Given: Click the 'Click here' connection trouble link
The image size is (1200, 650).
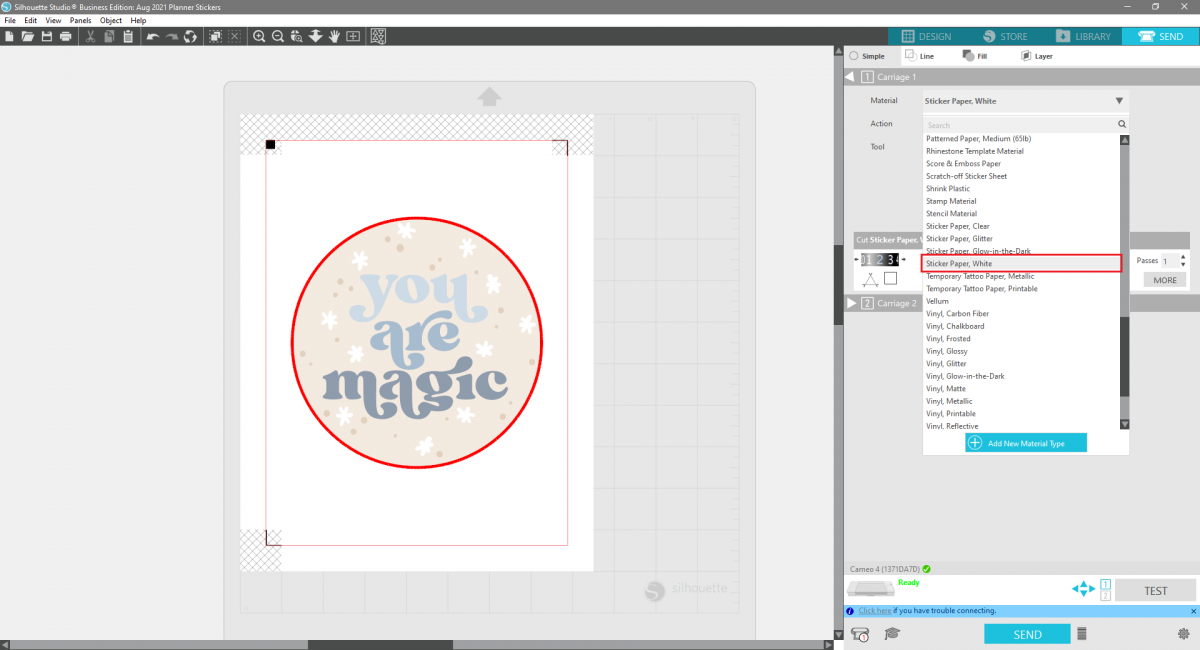Looking at the screenshot, I should coord(874,611).
